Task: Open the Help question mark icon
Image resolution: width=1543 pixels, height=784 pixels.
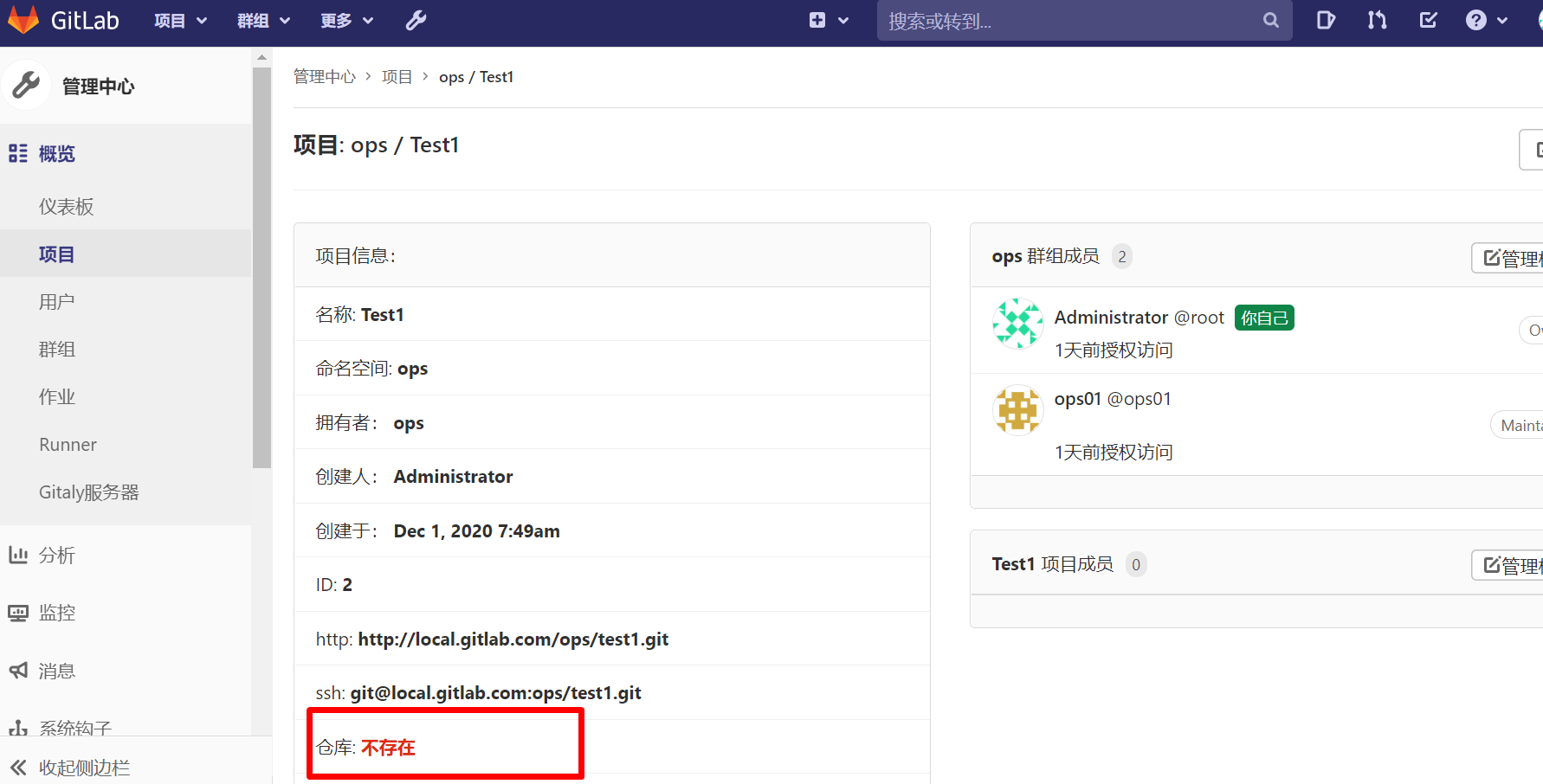Action: tap(1476, 20)
